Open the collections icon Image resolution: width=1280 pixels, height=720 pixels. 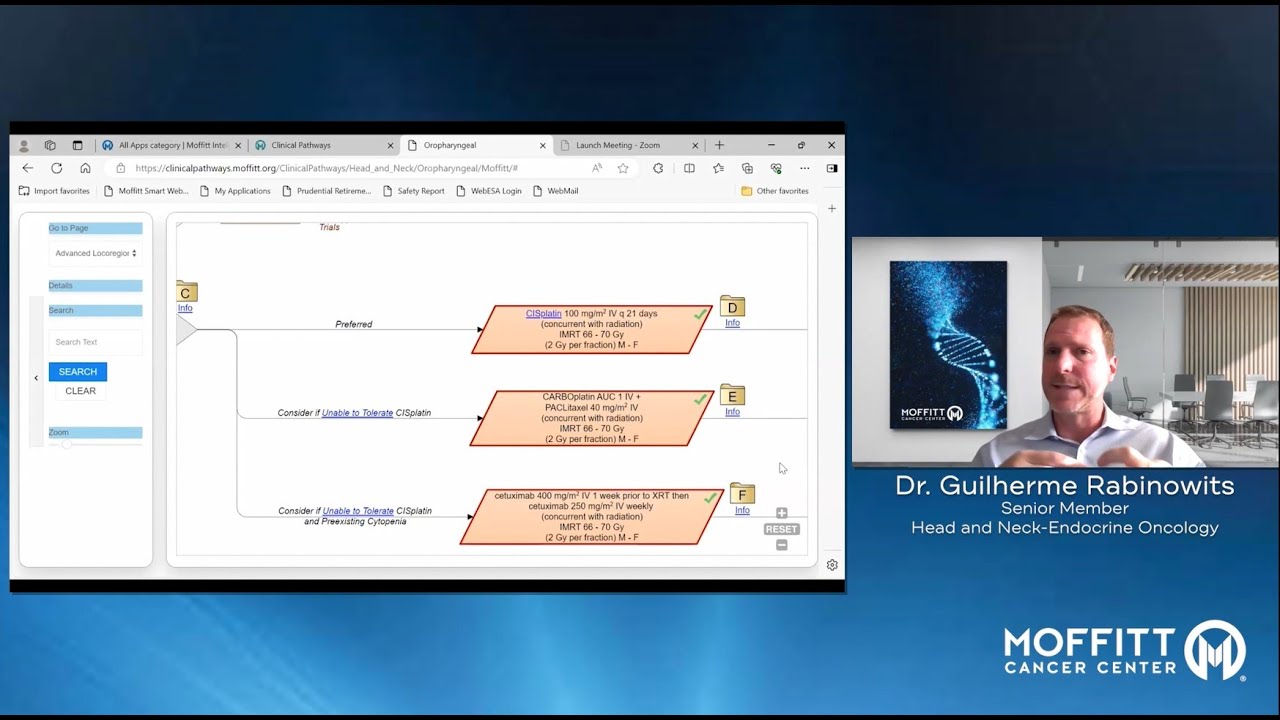point(747,168)
